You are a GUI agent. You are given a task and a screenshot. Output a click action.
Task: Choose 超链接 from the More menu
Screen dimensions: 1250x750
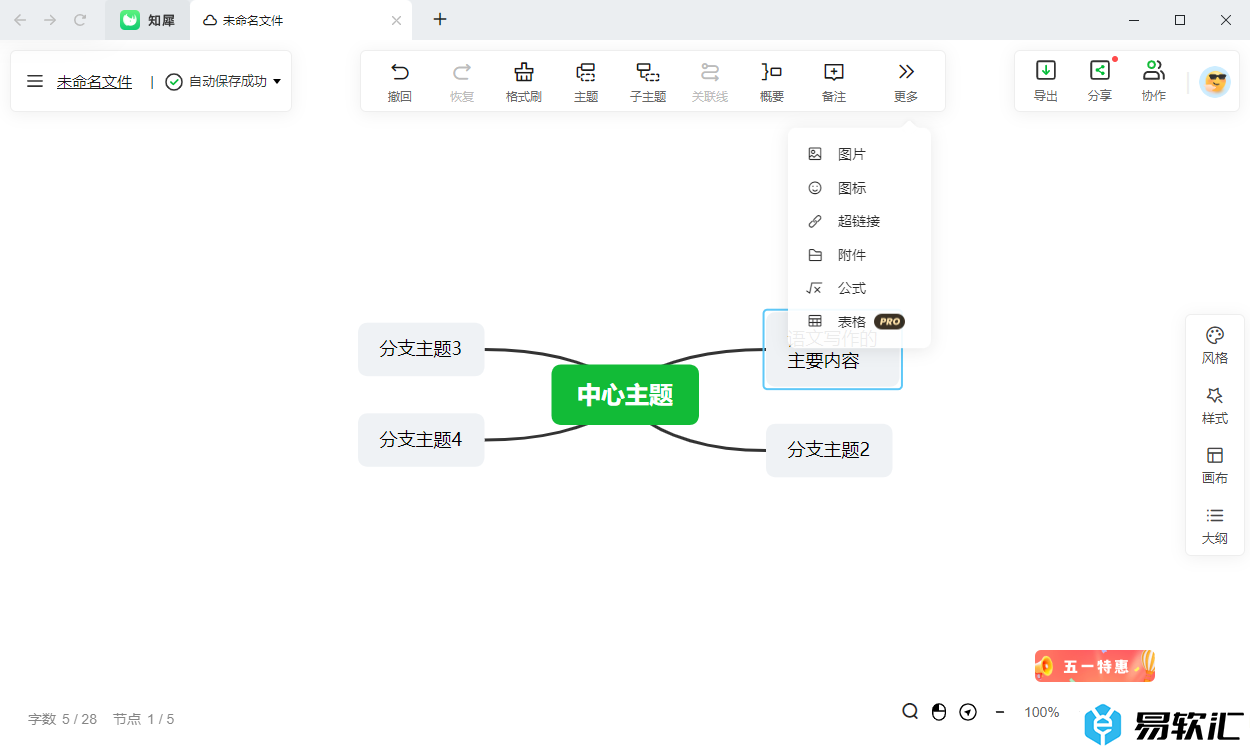click(x=859, y=221)
